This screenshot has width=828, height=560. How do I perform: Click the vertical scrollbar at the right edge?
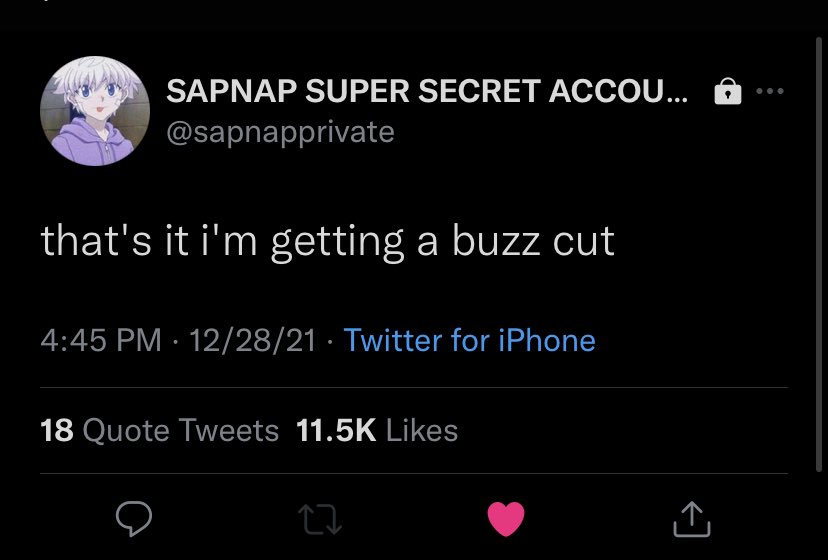tap(819, 255)
